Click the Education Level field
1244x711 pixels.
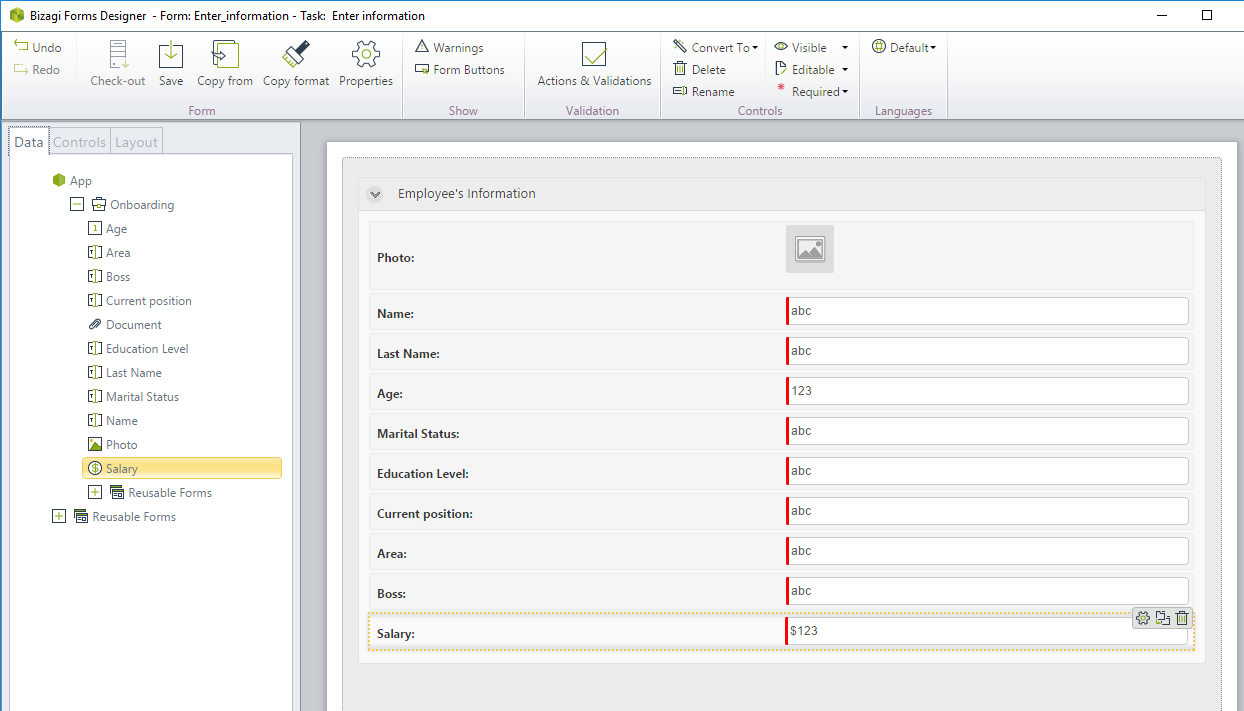[x=987, y=471]
